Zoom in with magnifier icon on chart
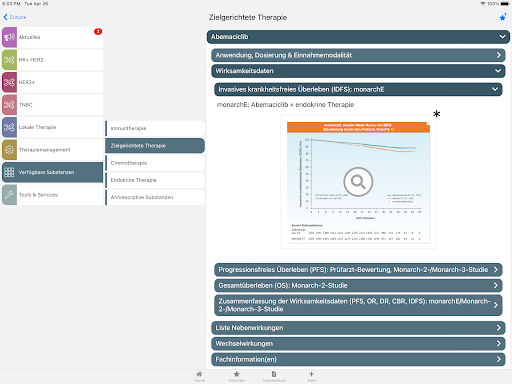 coord(358,182)
